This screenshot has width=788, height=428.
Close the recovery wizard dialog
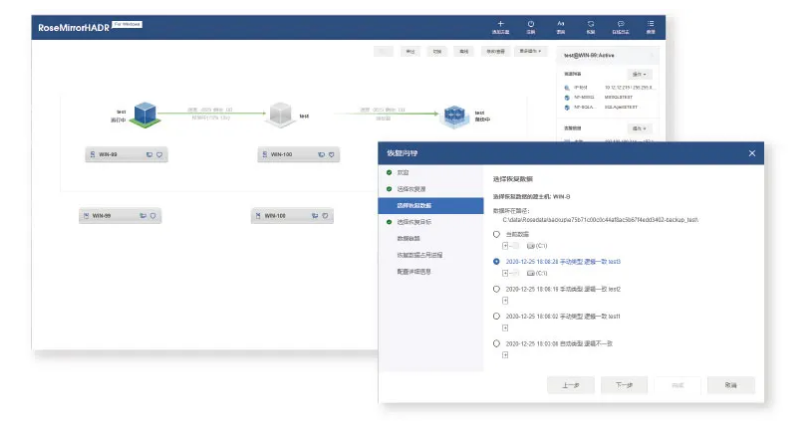point(752,153)
